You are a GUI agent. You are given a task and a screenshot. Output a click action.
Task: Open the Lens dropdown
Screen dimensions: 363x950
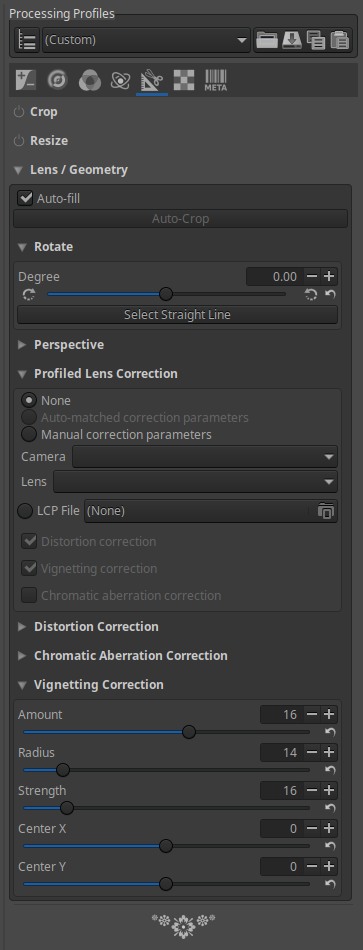pos(195,482)
